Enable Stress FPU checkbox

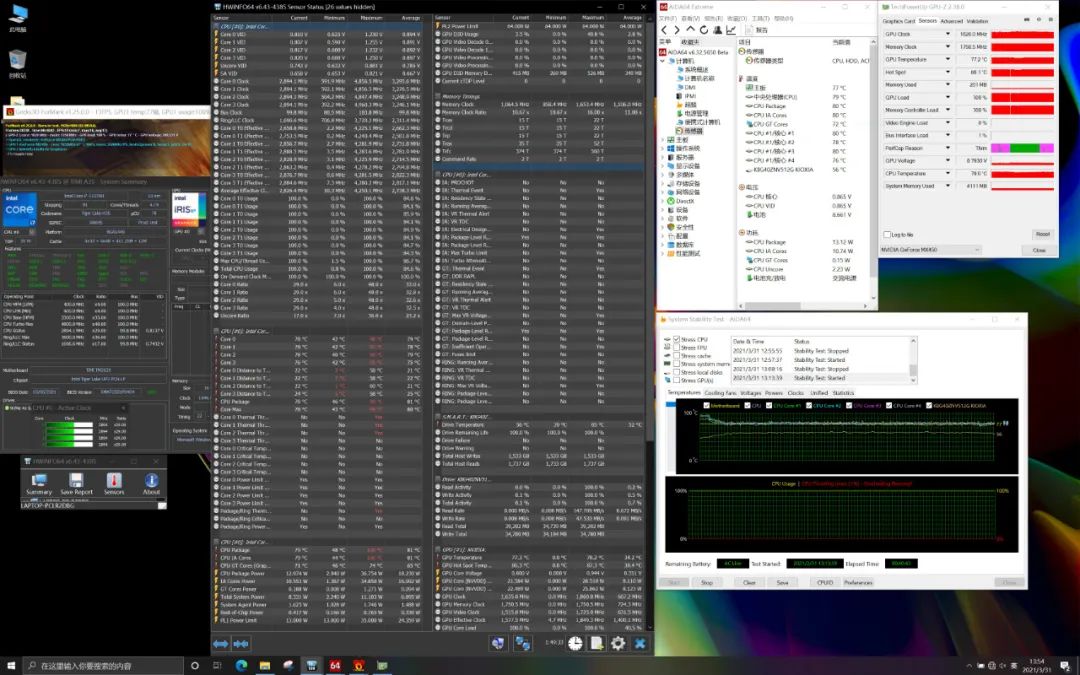[676, 348]
